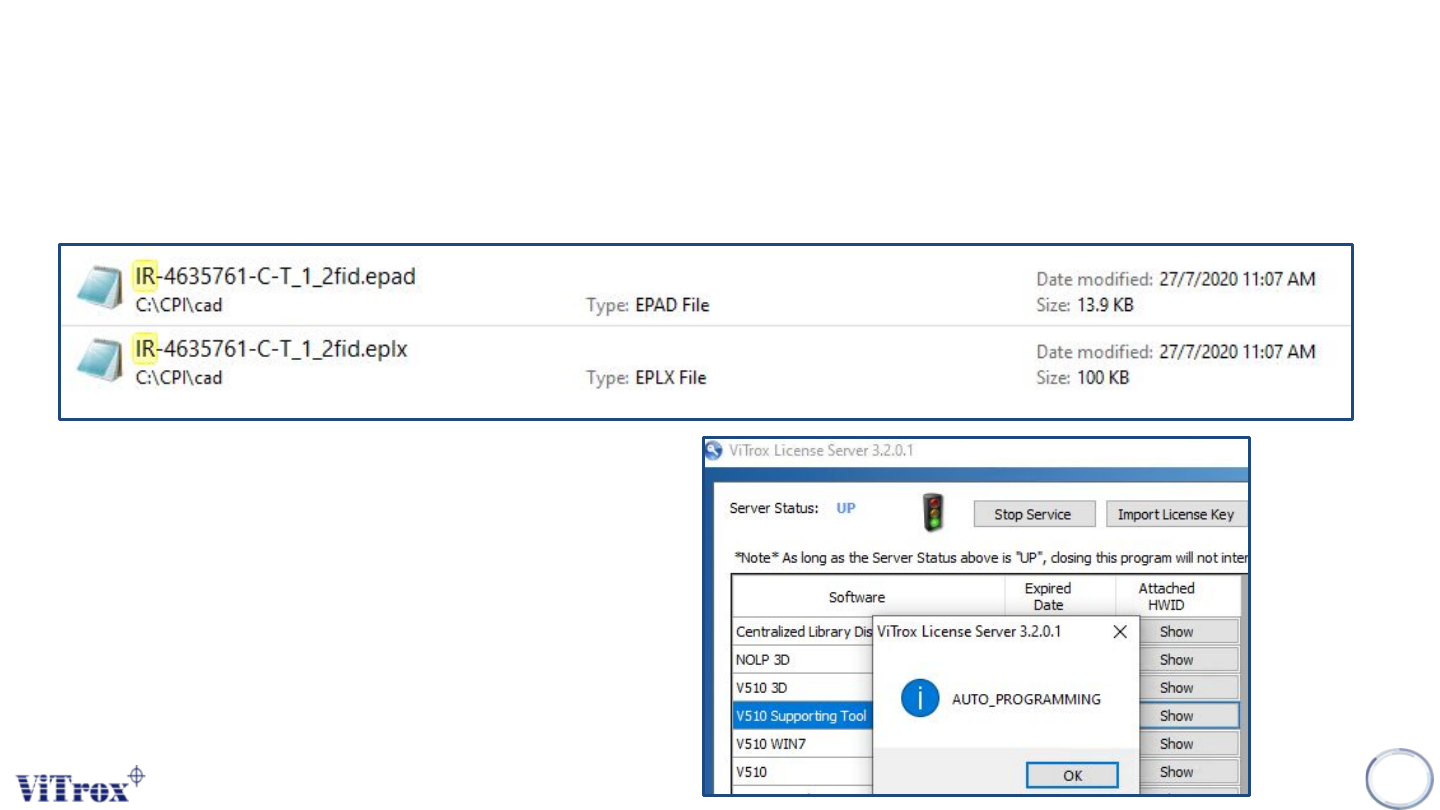Click the 'Size: 13.9 KB' text
The image size is (1440, 810).
[x=1084, y=305]
